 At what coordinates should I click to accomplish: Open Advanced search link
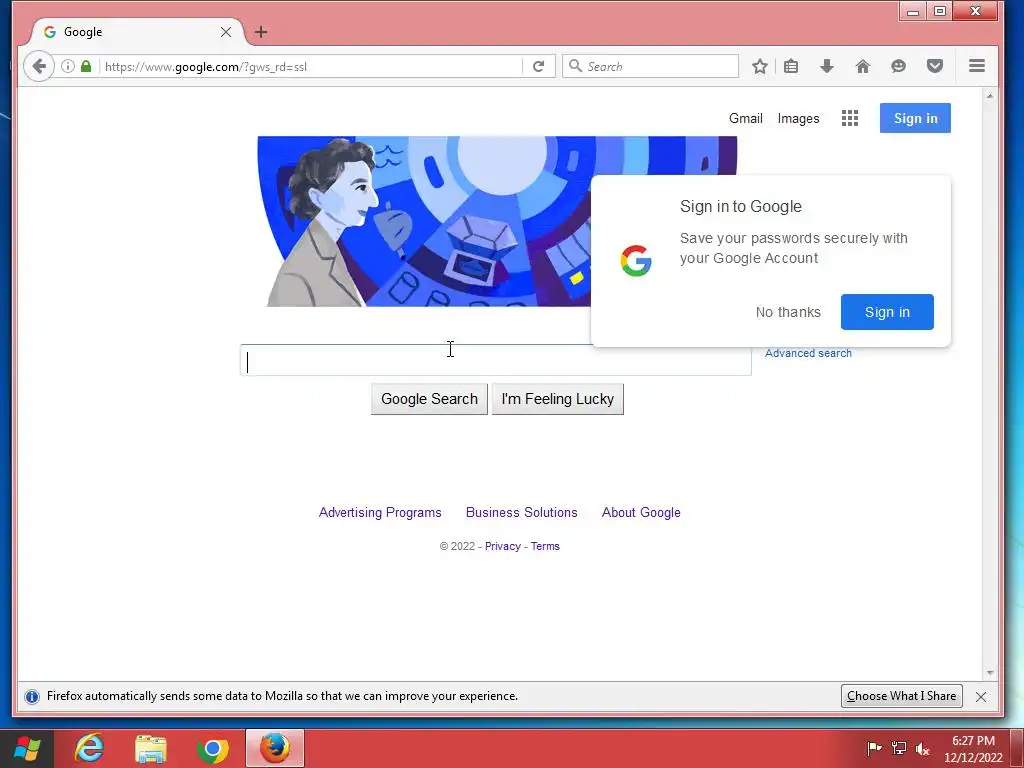(808, 353)
